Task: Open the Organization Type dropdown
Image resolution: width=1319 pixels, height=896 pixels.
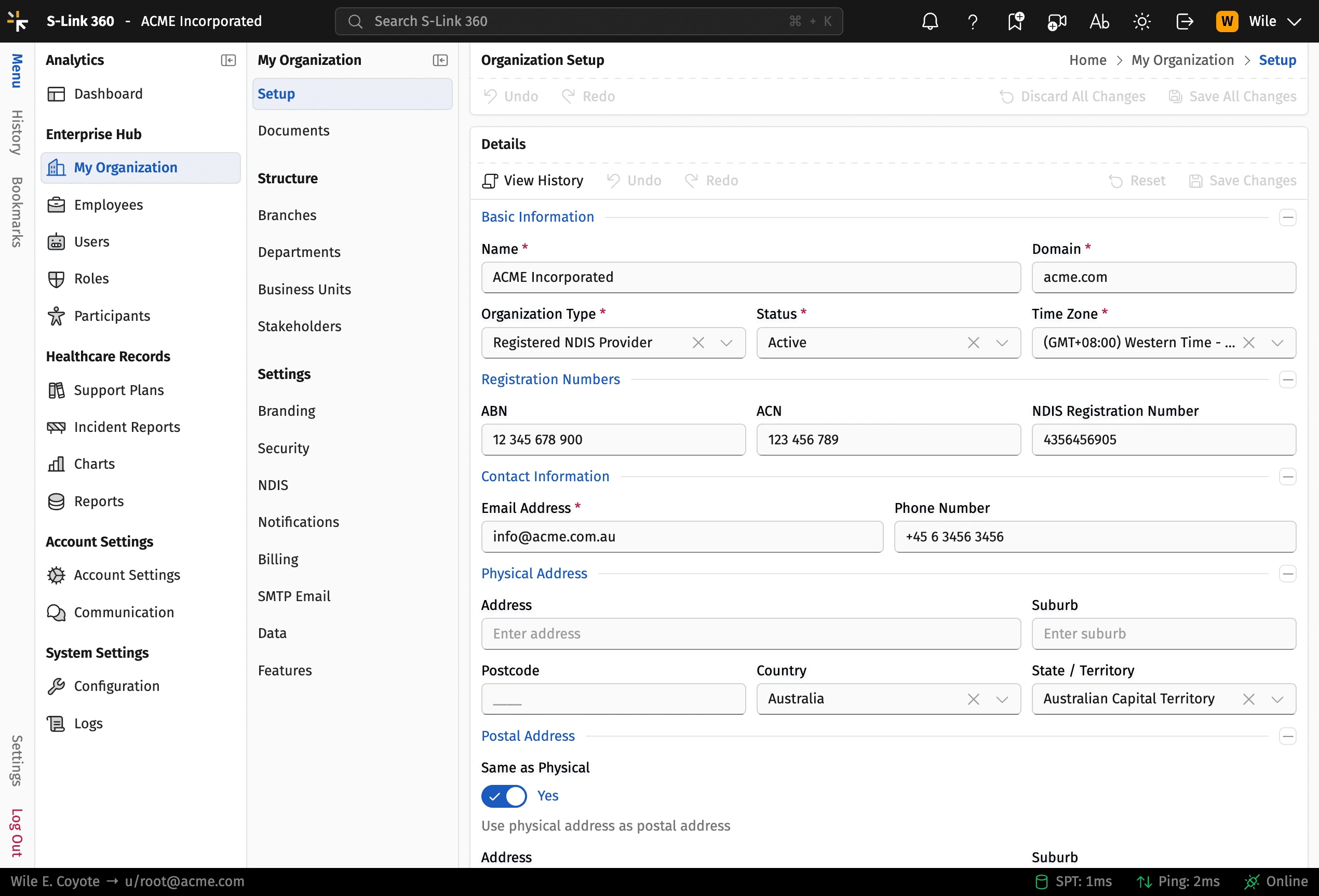Action: coord(726,343)
